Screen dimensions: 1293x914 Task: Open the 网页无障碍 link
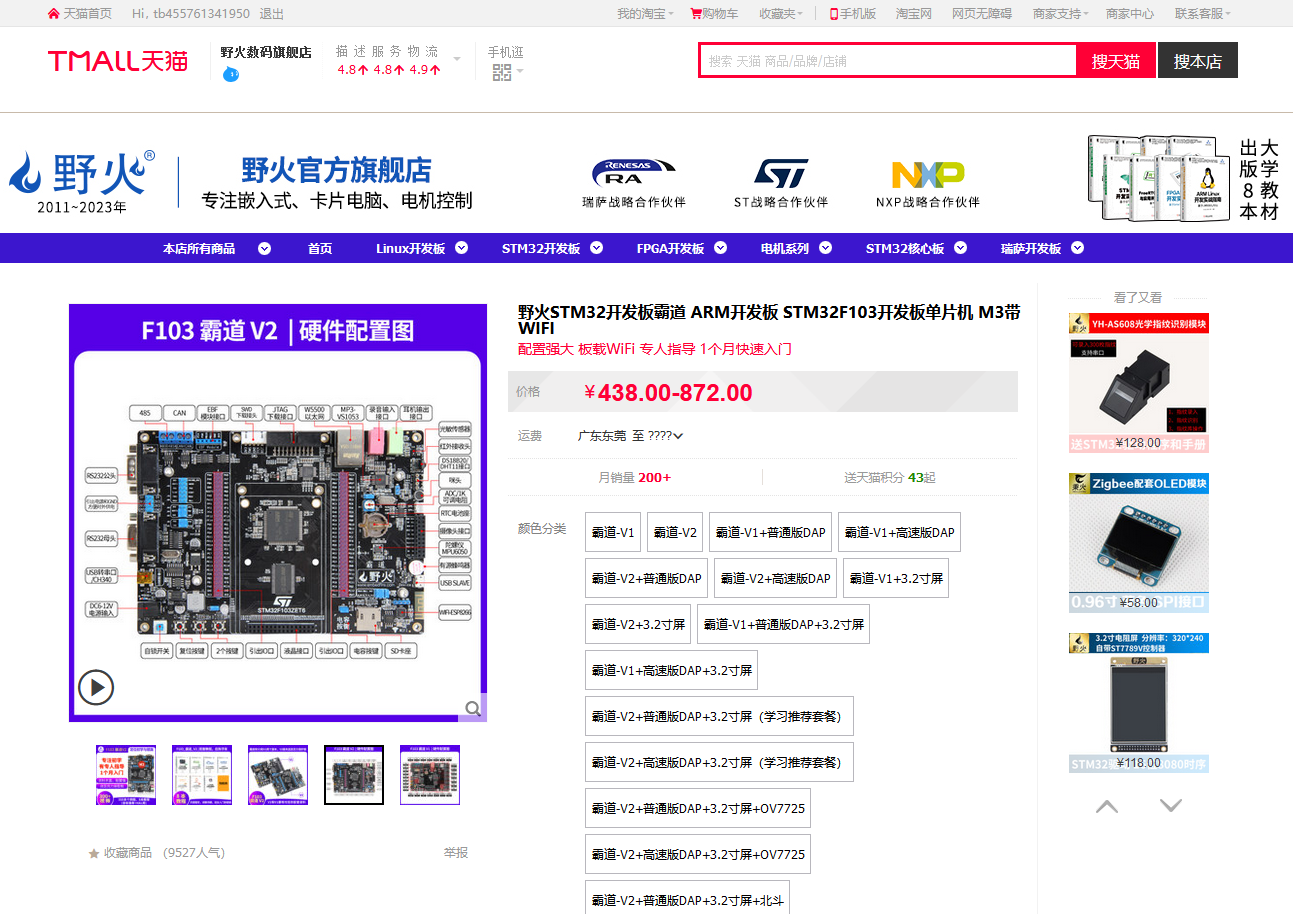[x=982, y=14]
